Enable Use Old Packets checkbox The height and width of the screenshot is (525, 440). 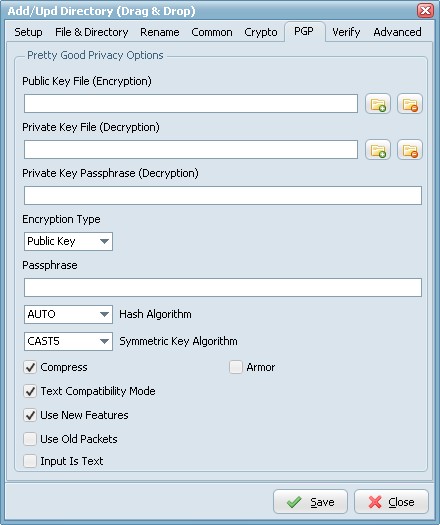pyautogui.click(x=30, y=439)
